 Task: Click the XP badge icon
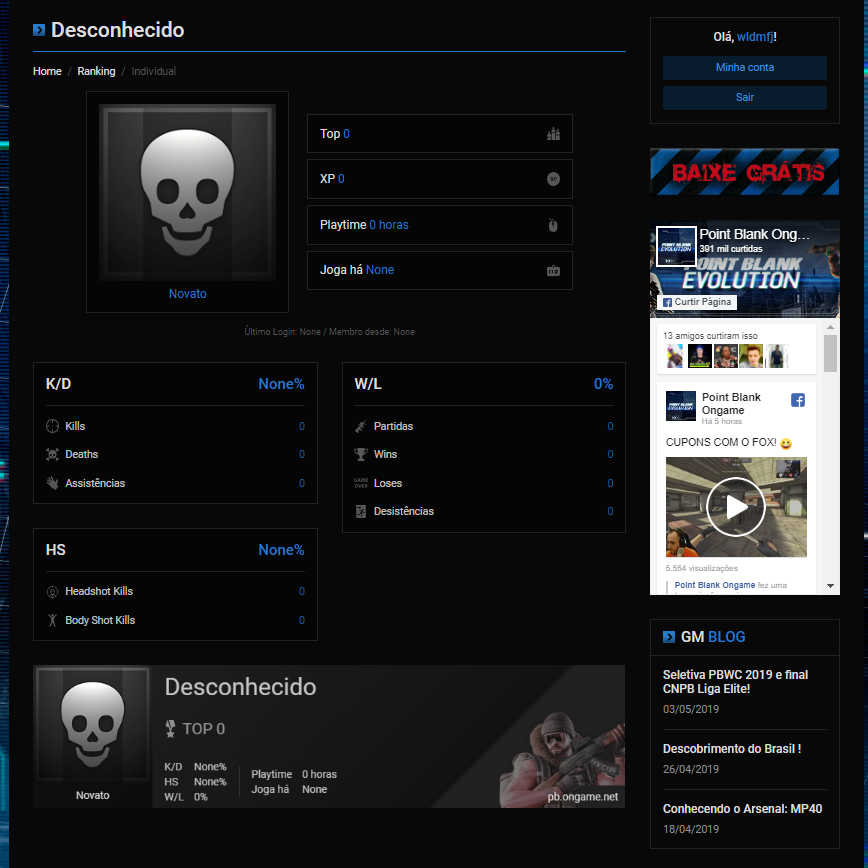point(553,179)
